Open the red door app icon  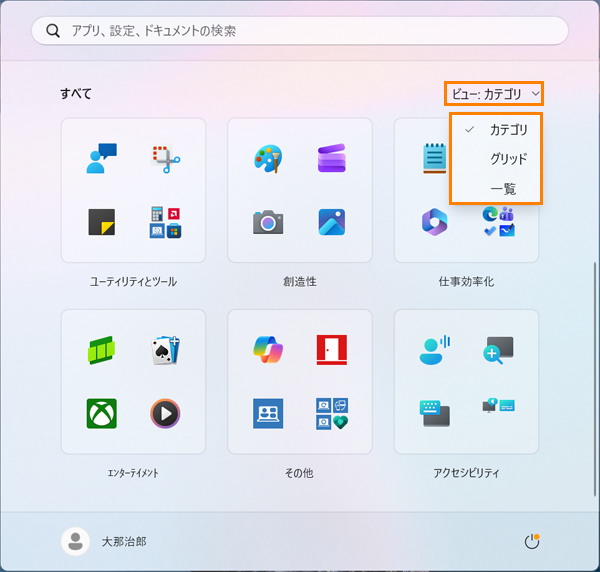tap(332, 350)
